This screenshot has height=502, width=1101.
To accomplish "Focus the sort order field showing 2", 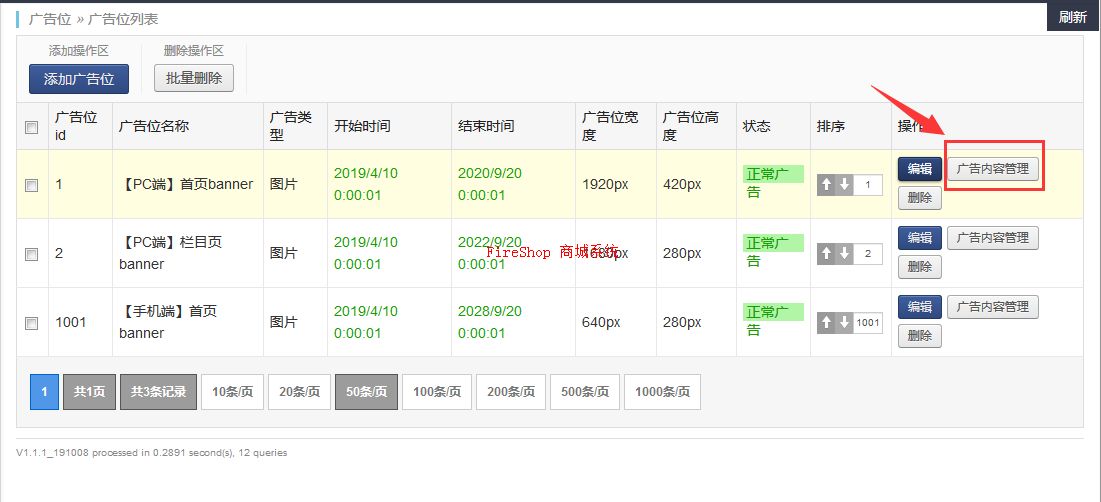I will (x=869, y=253).
